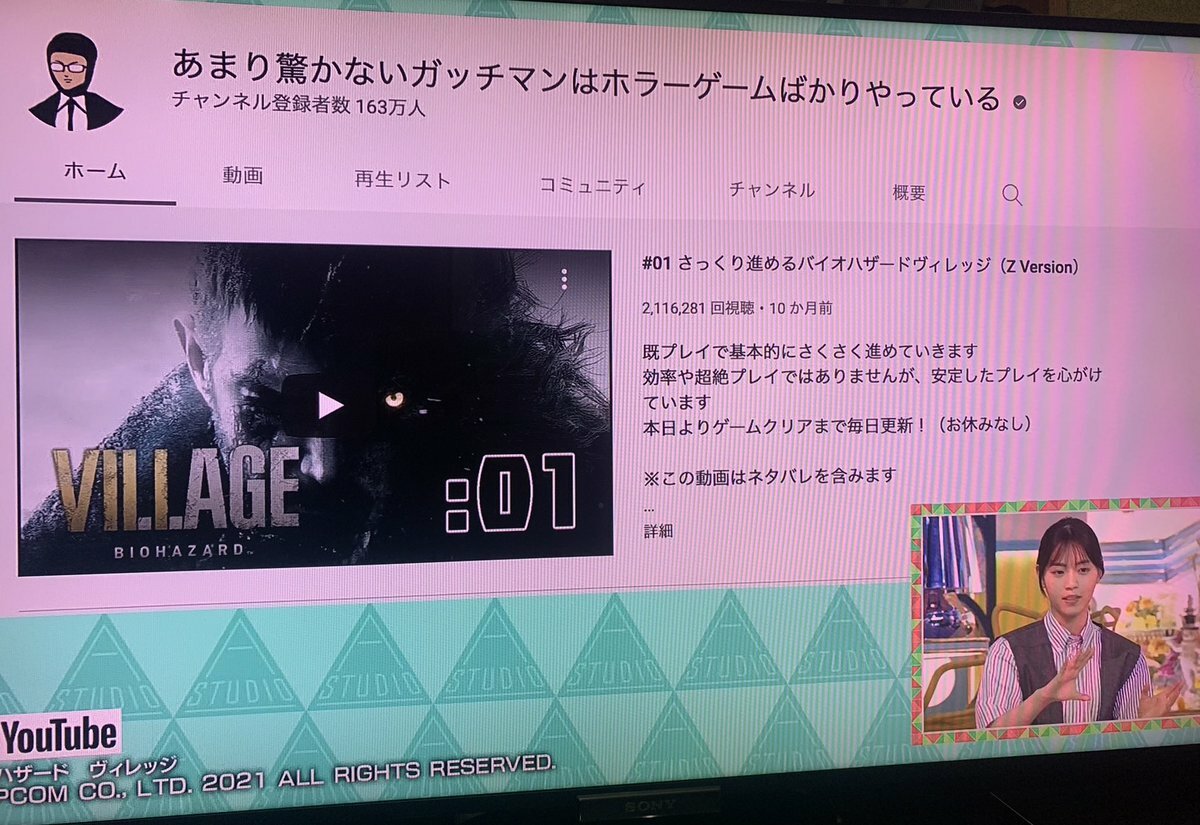
Task: Click subscriber count チャンネル登録者数 163万人
Action: pos(299,102)
